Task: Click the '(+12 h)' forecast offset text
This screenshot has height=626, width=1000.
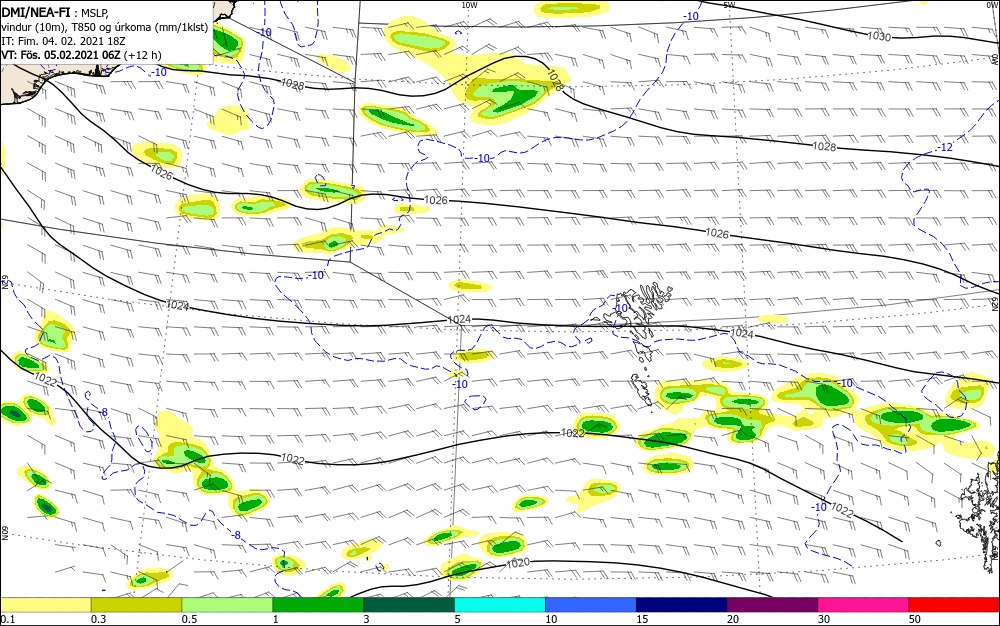Action: [143, 55]
